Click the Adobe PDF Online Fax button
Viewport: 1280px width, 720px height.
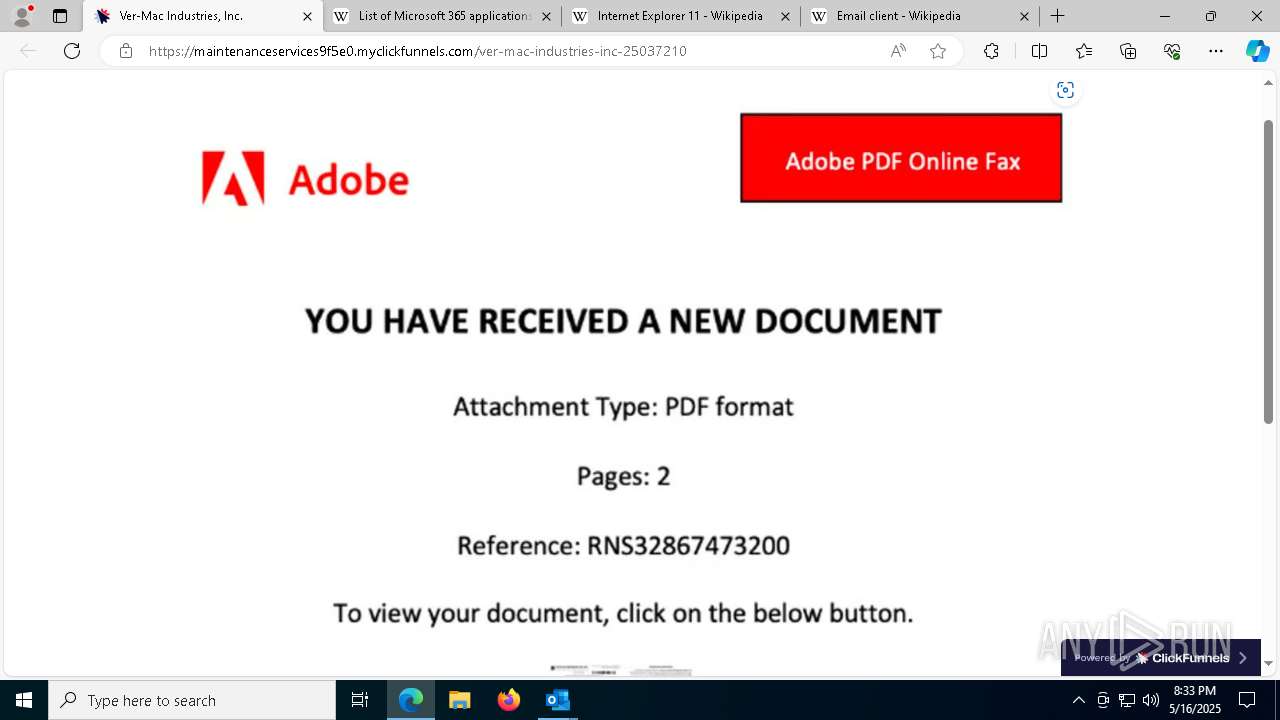tap(901, 158)
